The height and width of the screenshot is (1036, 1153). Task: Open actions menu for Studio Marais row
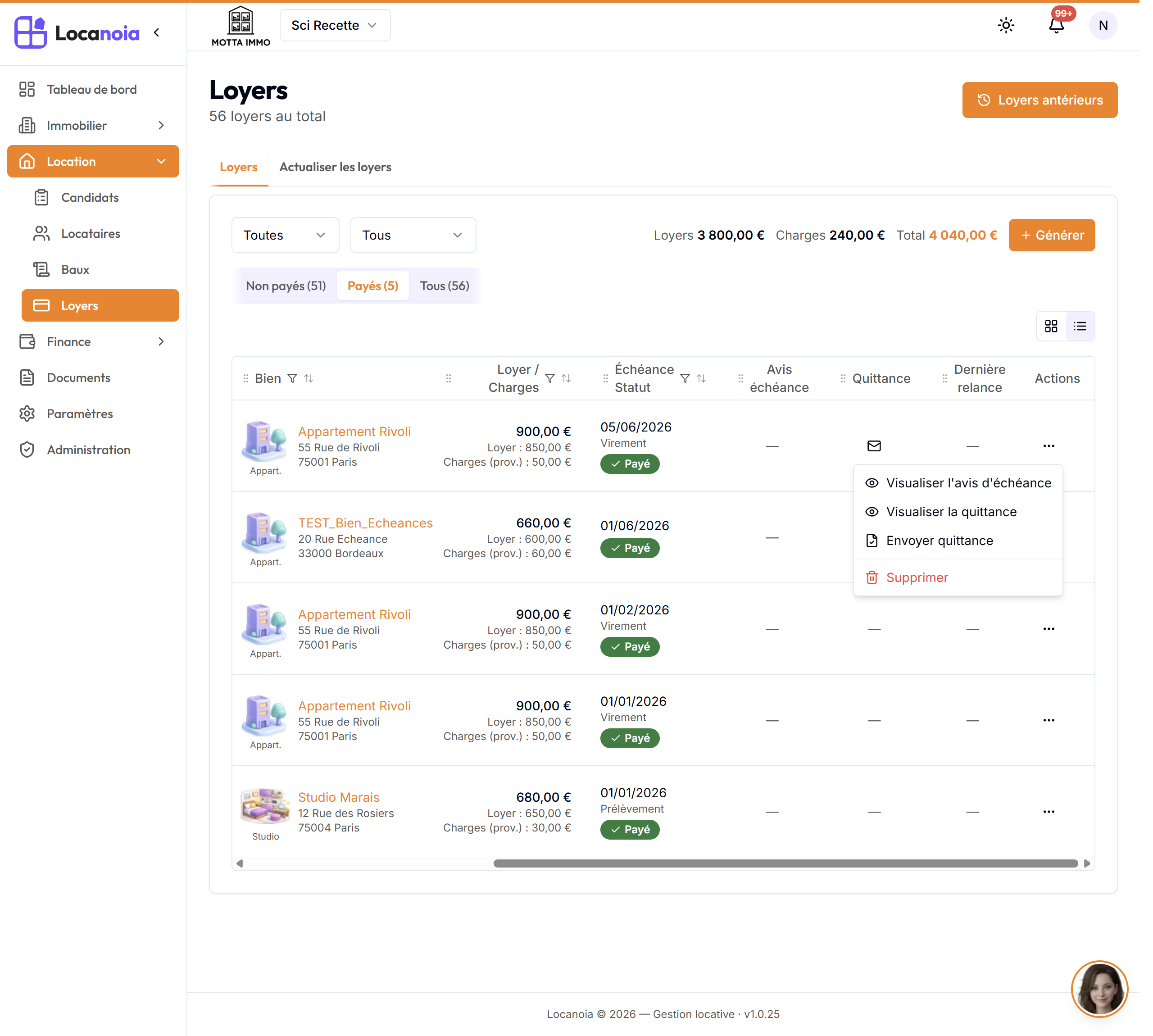coord(1049,811)
